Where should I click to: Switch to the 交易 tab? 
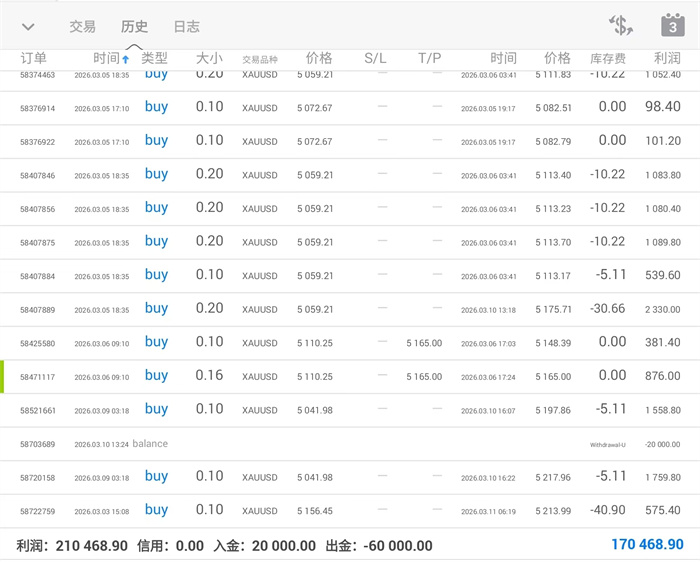[x=83, y=27]
